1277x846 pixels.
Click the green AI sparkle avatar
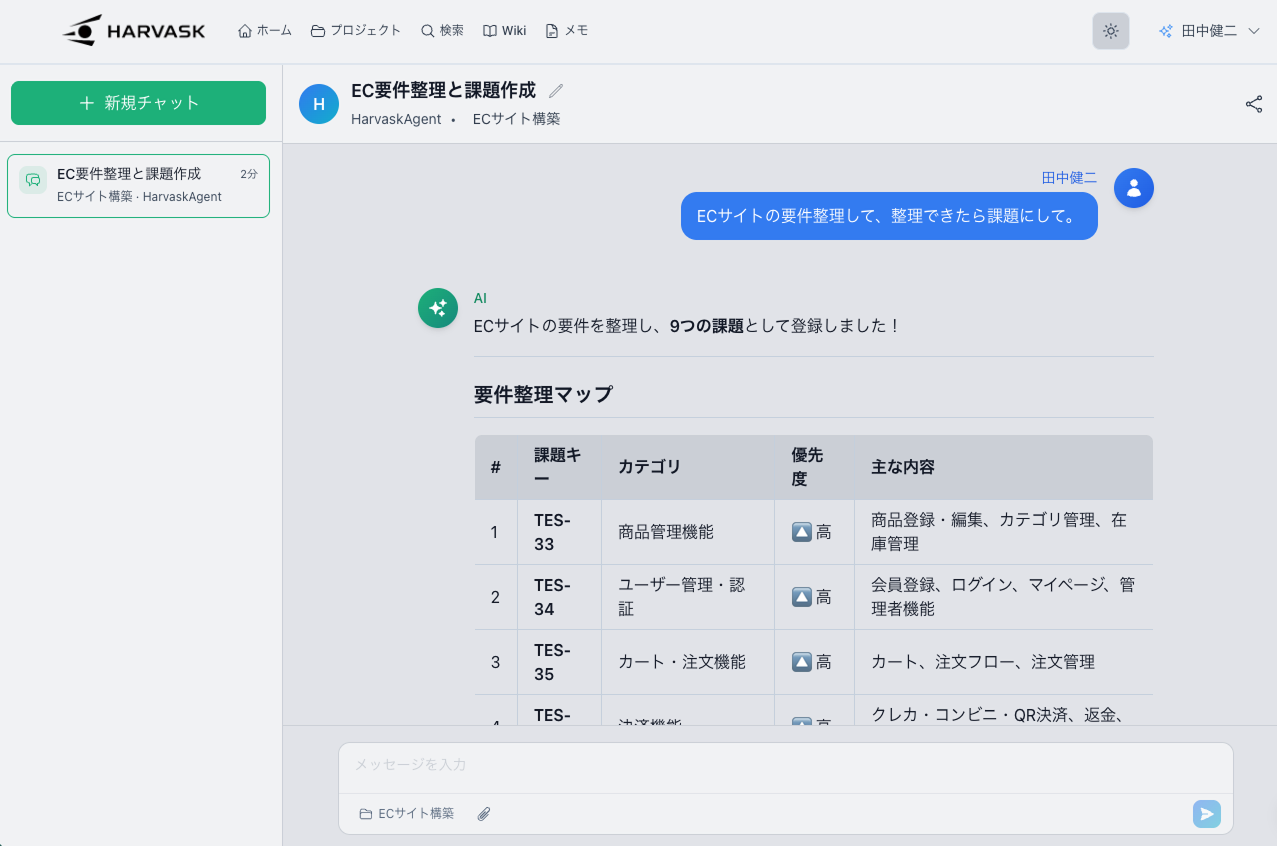437,308
